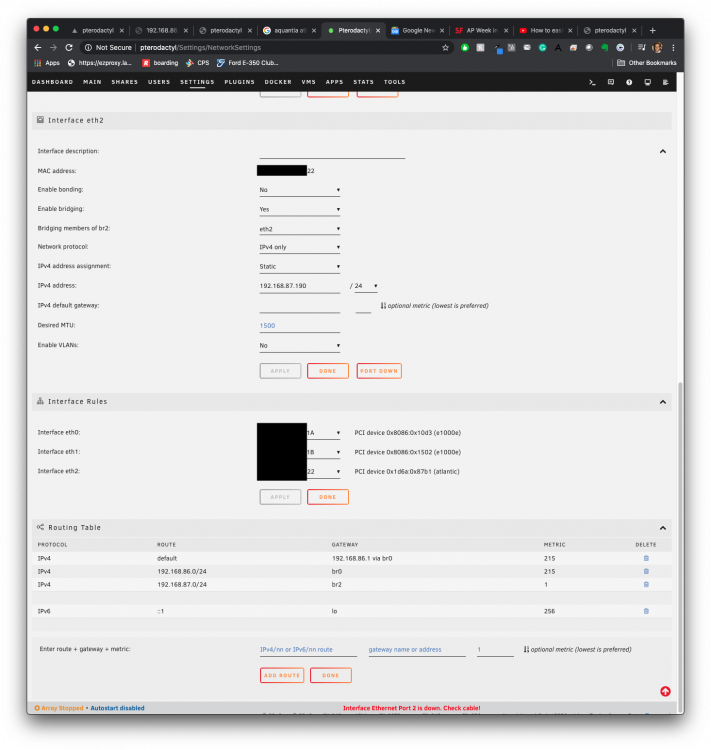The image size is (711, 750).
Task: Click the IPv4 default gateway field
Action: pyautogui.click(x=300, y=306)
